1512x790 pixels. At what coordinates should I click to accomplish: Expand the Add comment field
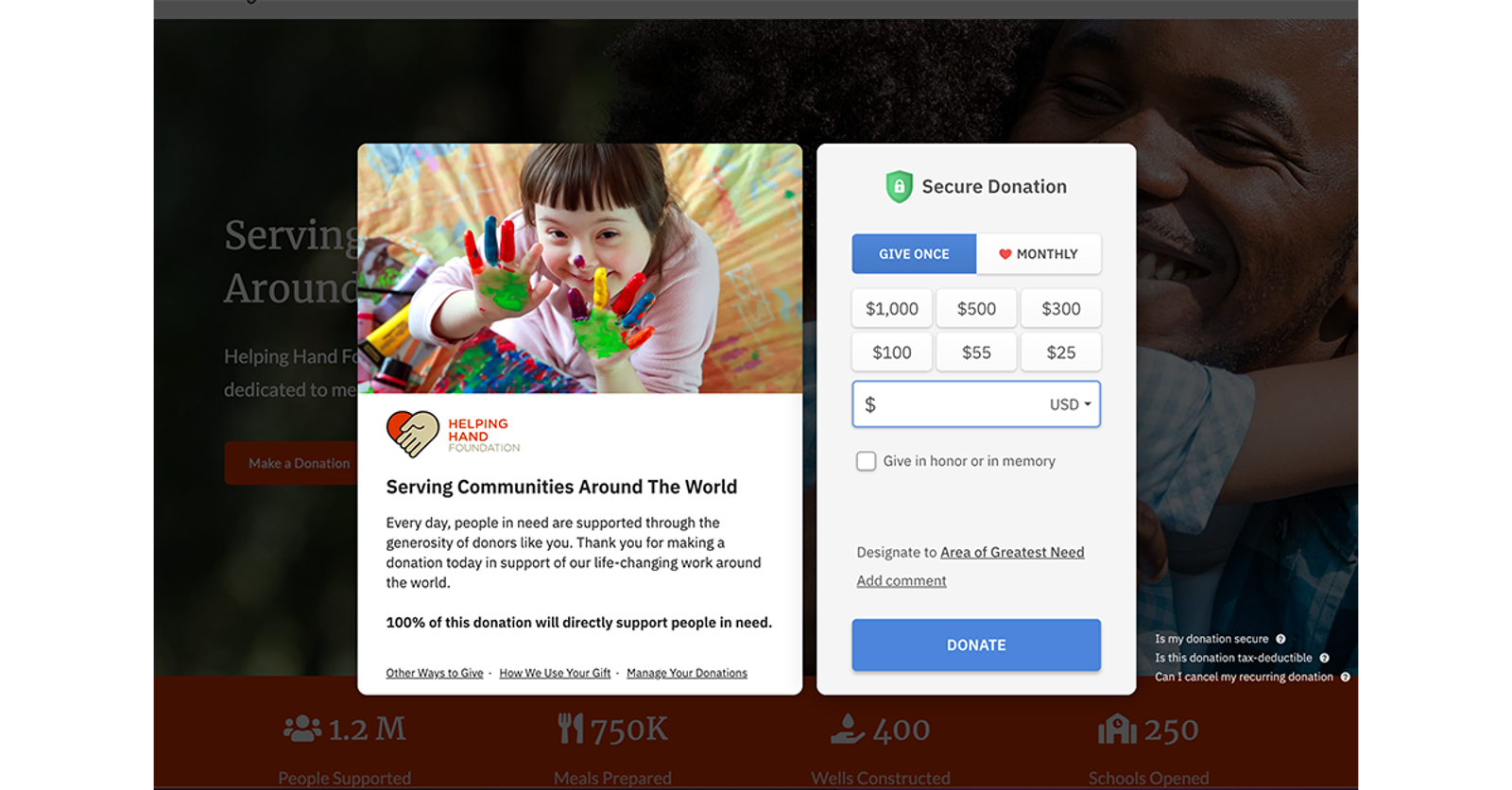902,581
